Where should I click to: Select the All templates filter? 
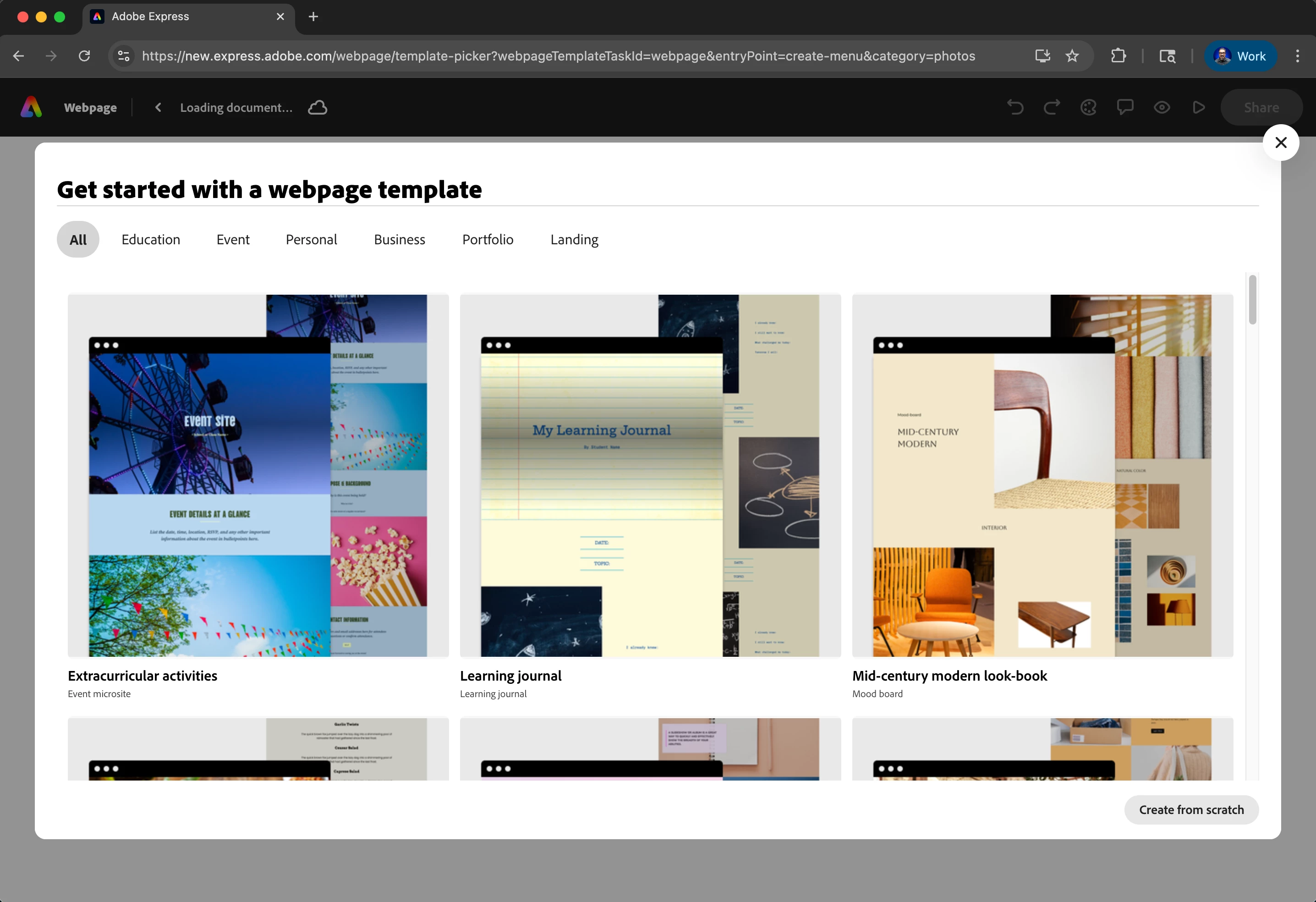pyautogui.click(x=78, y=240)
